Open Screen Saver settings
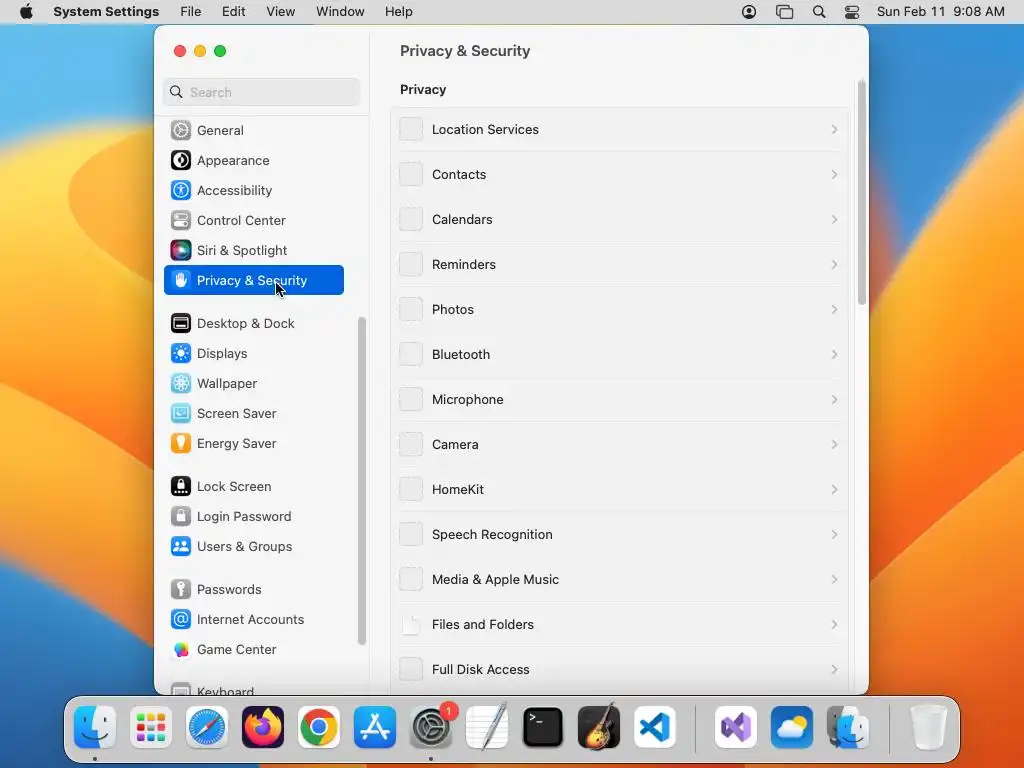 pyautogui.click(x=253, y=413)
